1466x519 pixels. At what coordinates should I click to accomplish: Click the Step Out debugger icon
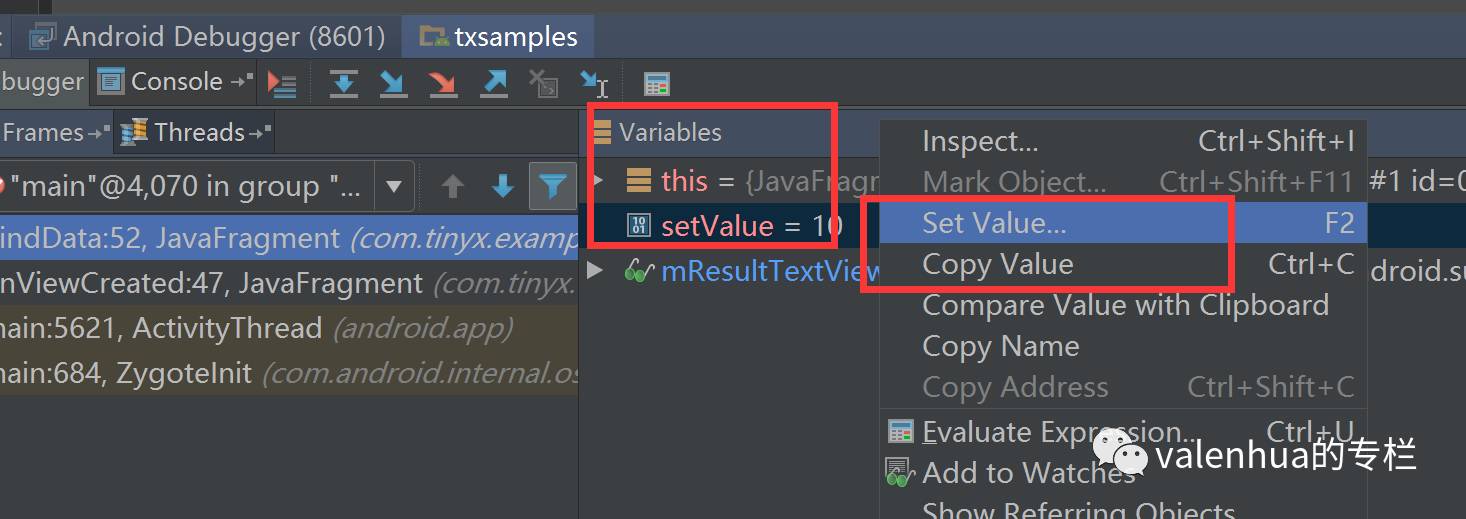494,84
